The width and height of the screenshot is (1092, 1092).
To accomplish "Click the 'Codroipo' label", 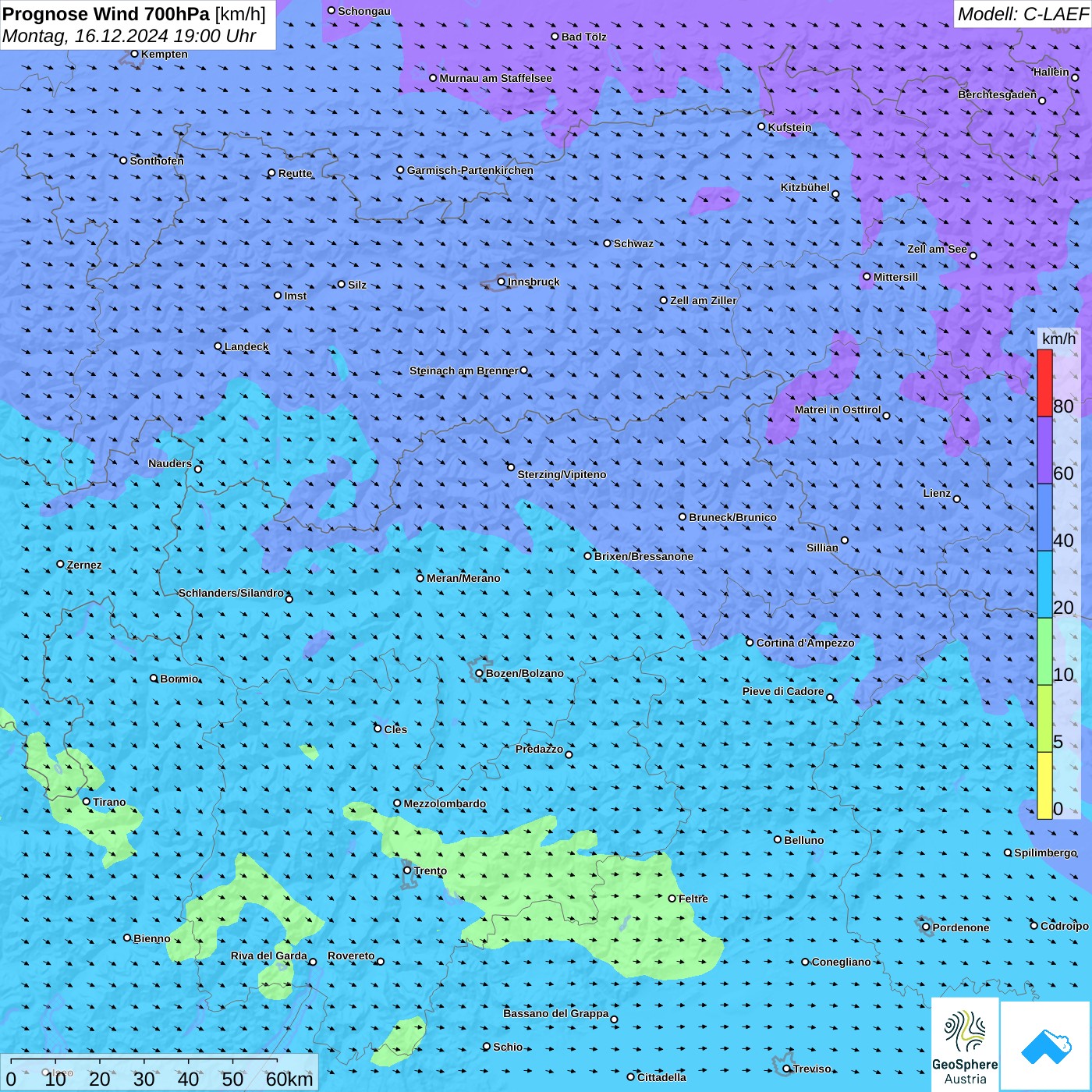I will click(1065, 926).
